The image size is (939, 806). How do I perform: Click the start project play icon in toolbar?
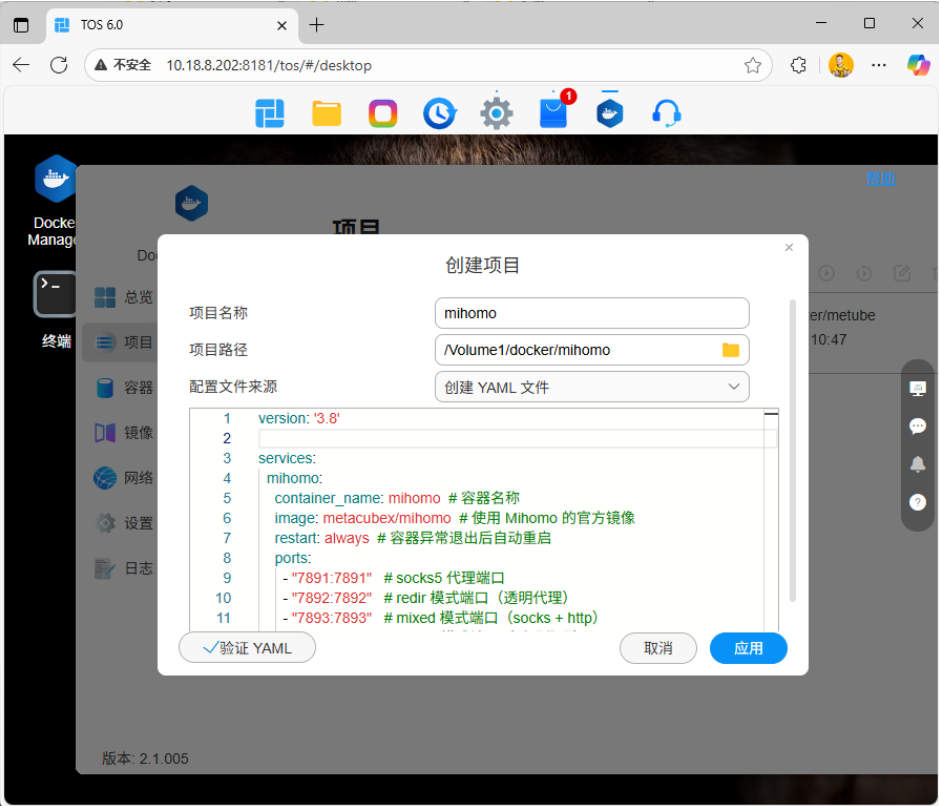coord(826,274)
